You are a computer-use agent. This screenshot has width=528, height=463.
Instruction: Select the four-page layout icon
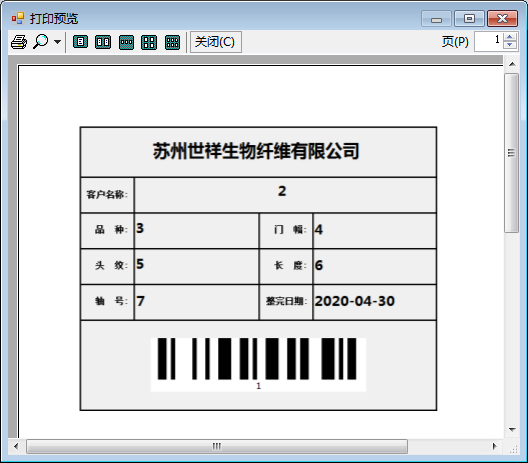[149, 42]
